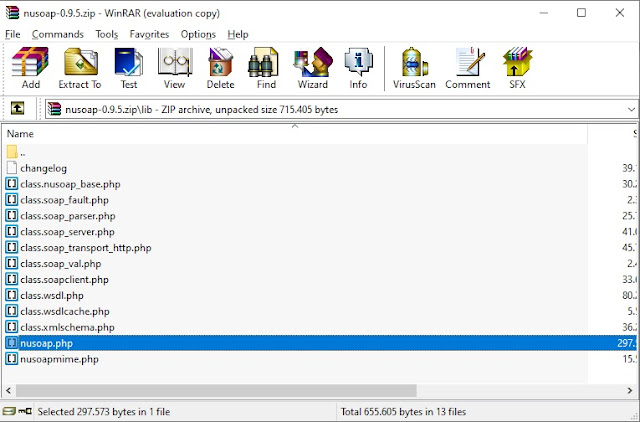Click the View file icon
This screenshot has height=422, width=640.
[175, 62]
